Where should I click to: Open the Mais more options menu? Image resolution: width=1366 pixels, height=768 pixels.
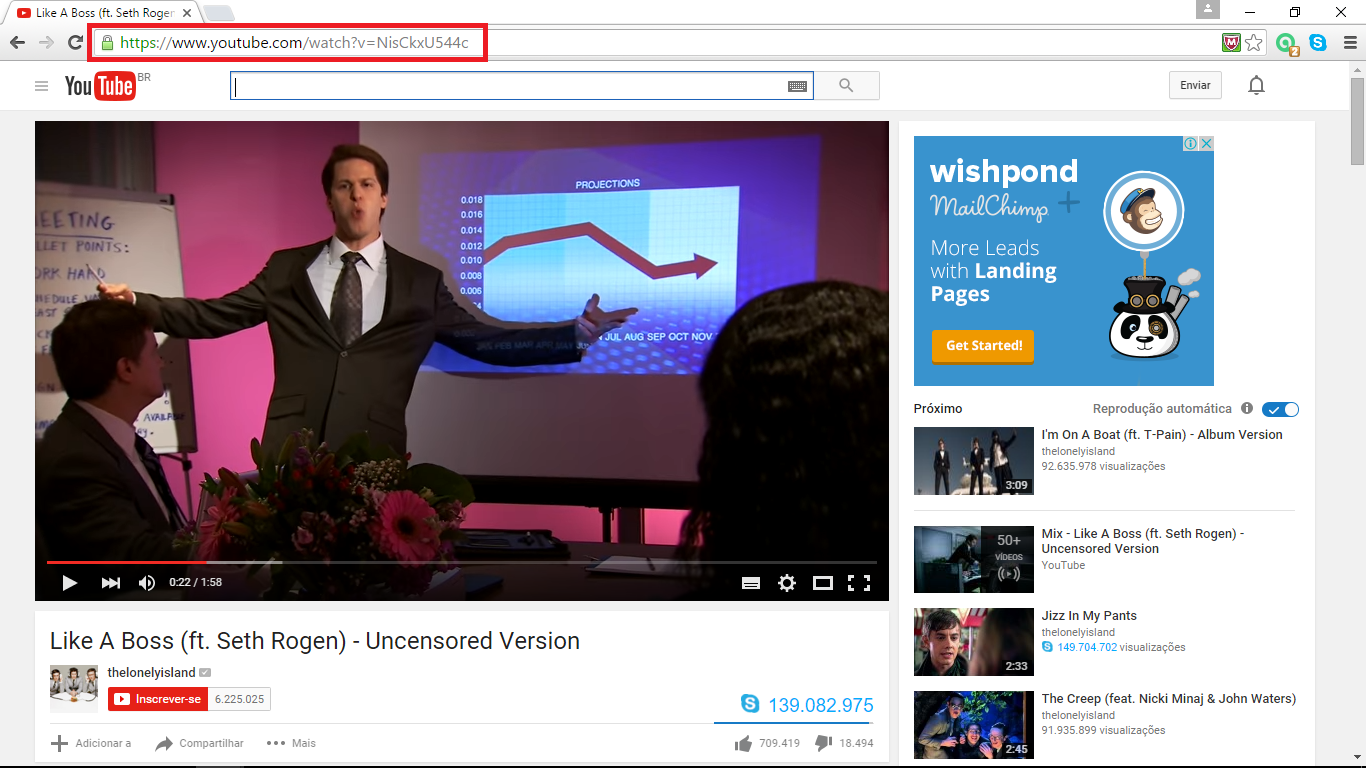click(x=291, y=743)
